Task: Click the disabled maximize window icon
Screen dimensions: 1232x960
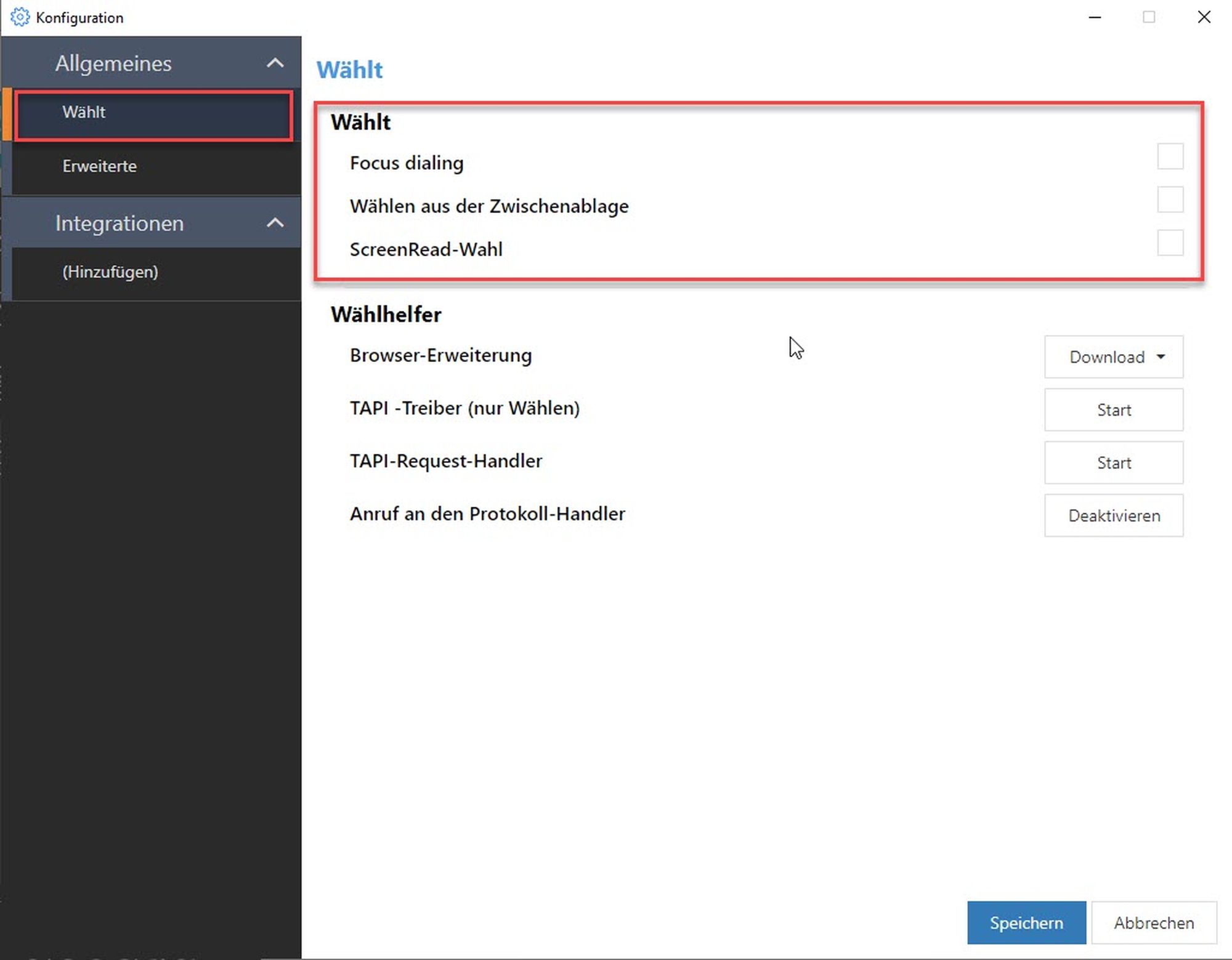Action: (1149, 17)
